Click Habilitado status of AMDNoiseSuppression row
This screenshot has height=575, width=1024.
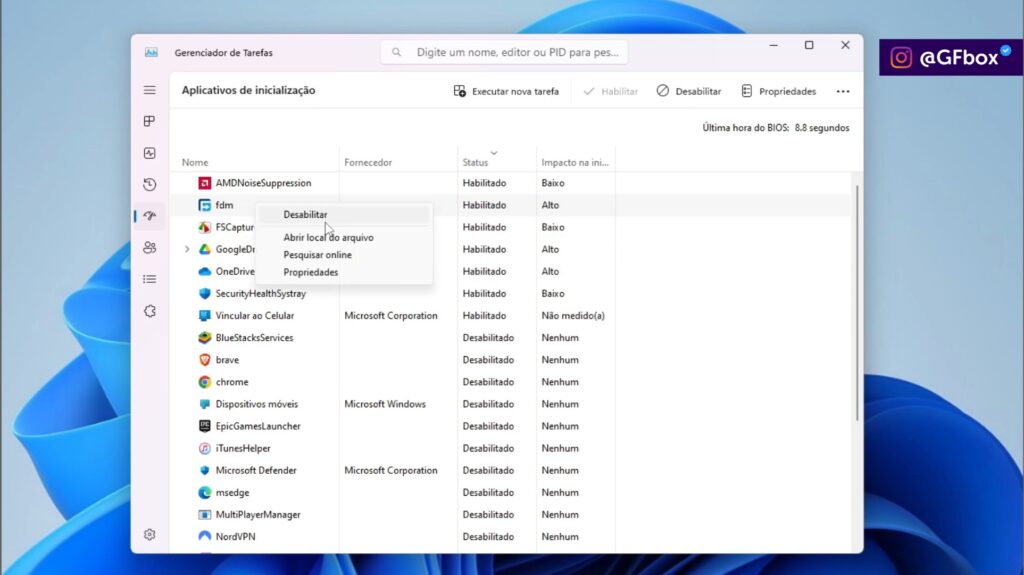point(484,183)
